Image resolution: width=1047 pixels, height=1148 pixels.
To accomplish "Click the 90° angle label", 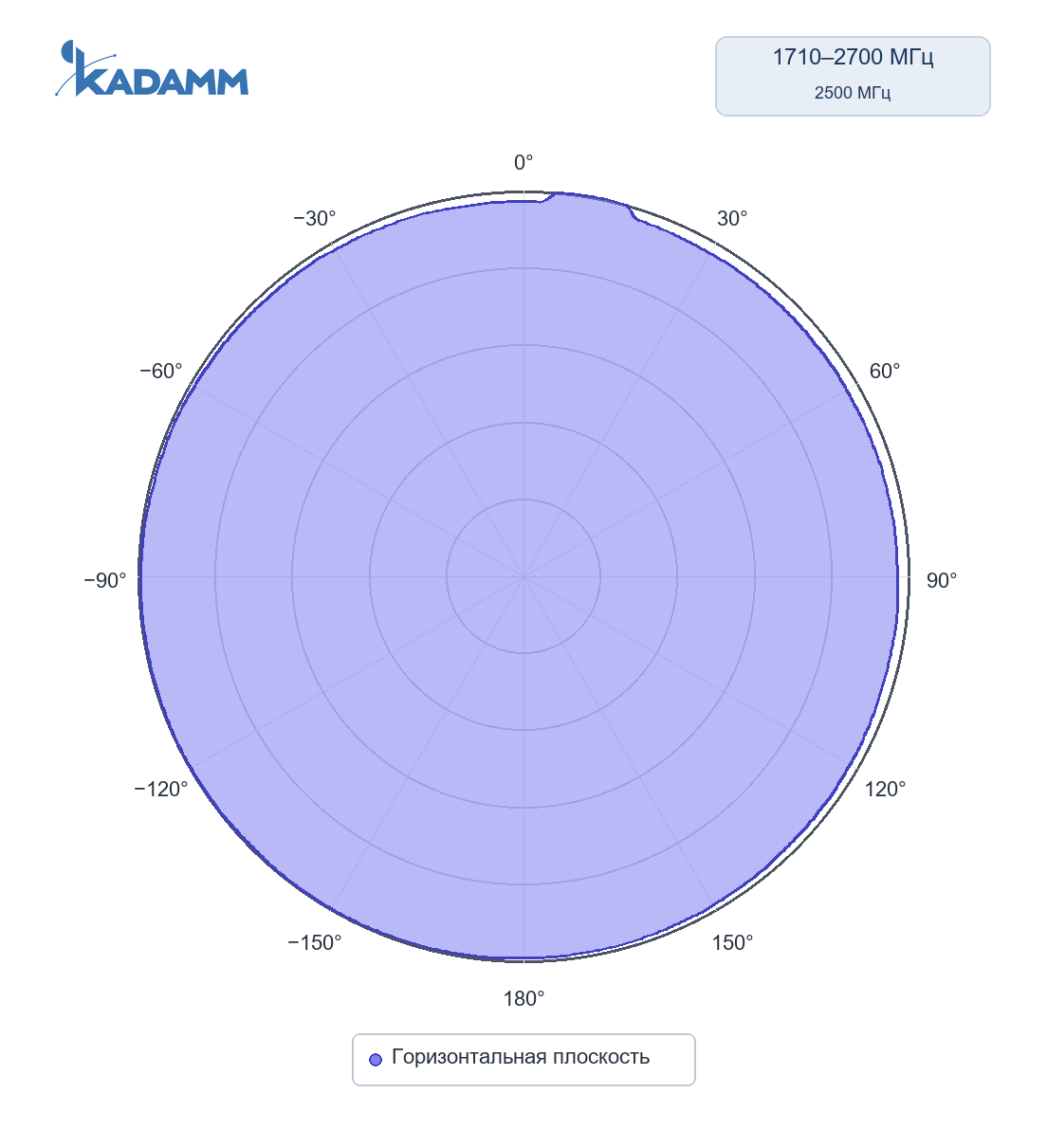I will pos(942,580).
